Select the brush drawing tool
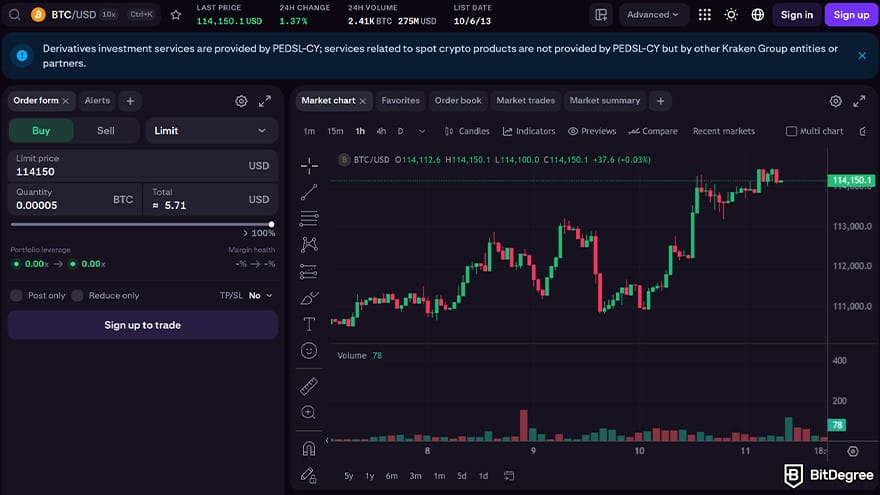The height and width of the screenshot is (495, 880). coord(309,298)
